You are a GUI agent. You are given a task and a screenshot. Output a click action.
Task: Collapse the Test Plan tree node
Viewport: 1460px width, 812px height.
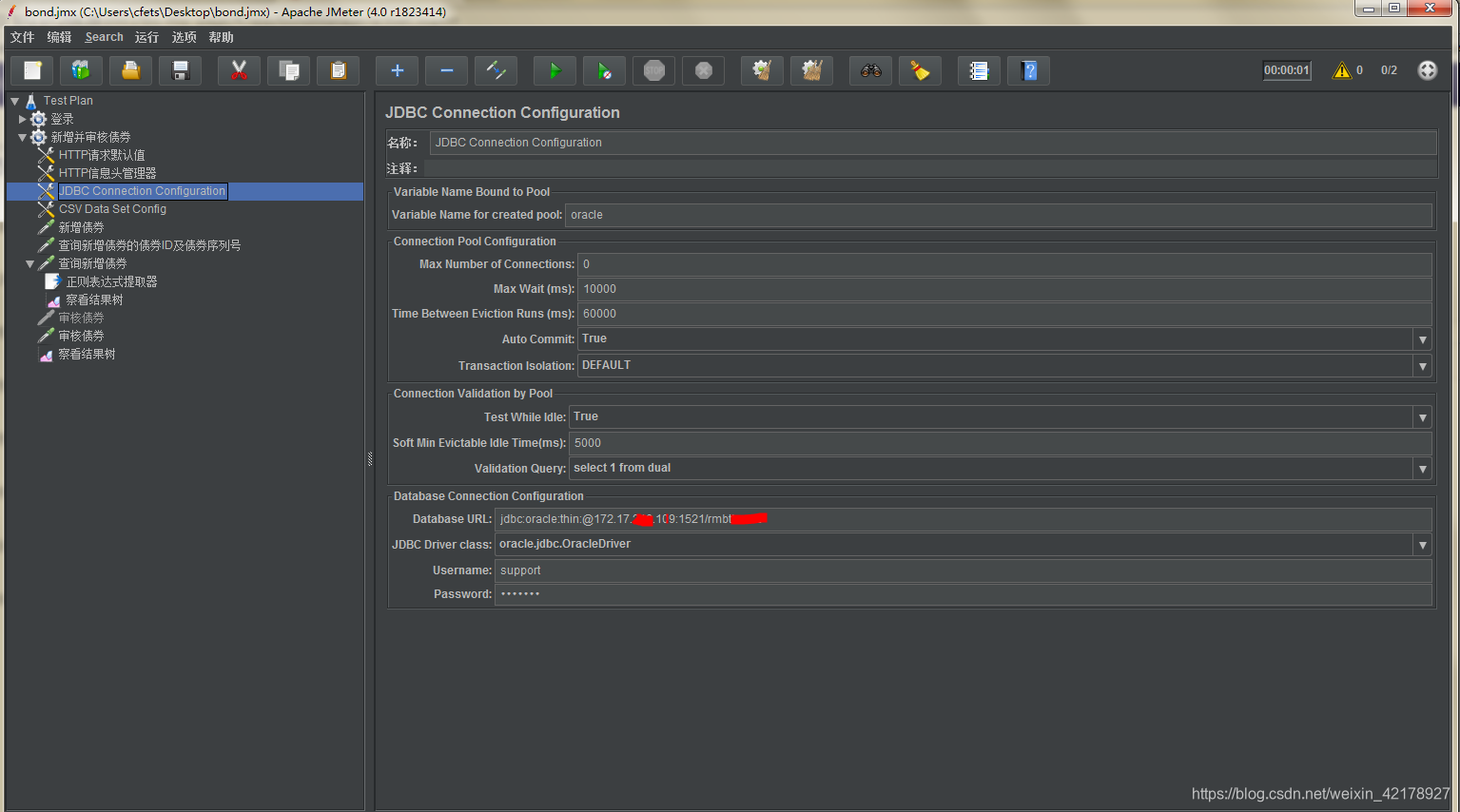click(15, 101)
